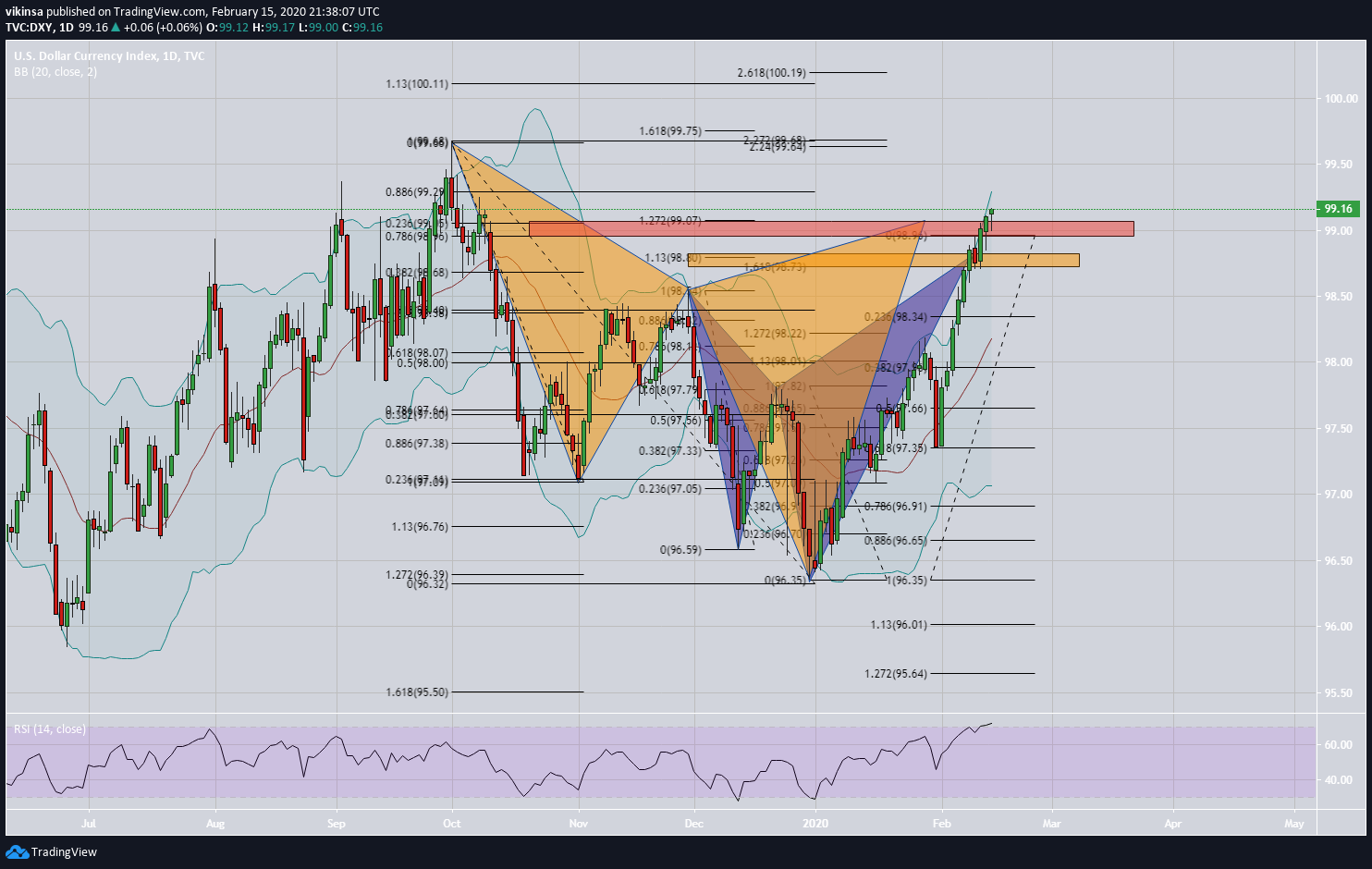Click the 100.00 price axis label
1372x869 pixels.
click(x=1341, y=99)
